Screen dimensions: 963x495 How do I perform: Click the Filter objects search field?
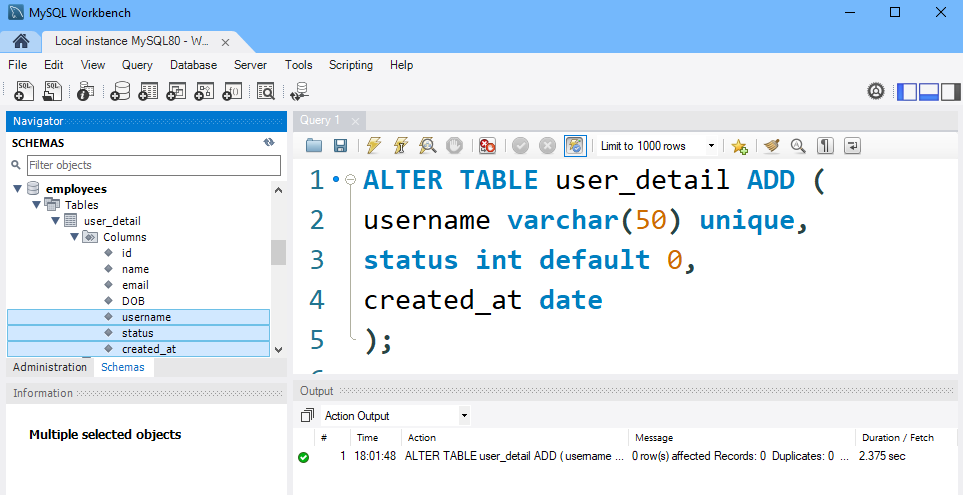154,165
